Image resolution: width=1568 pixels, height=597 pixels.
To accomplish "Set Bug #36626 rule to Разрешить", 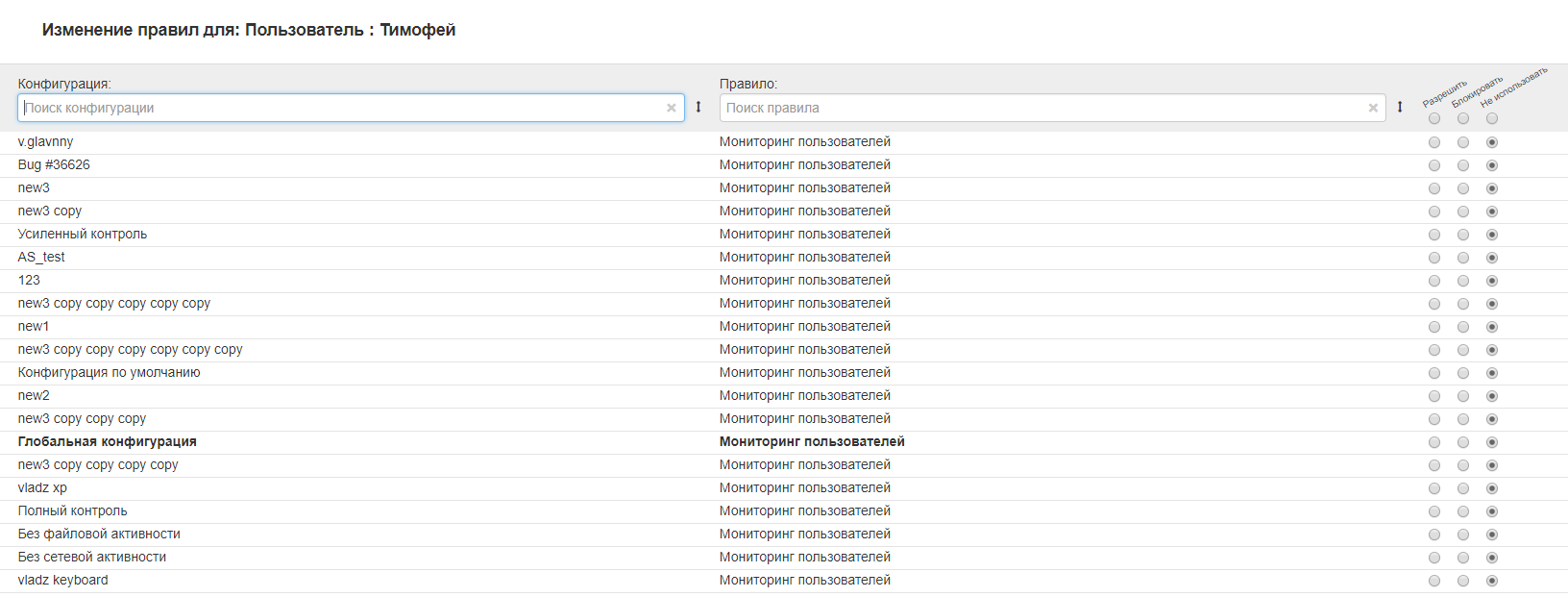I will pyautogui.click(x=1434, y=165).
